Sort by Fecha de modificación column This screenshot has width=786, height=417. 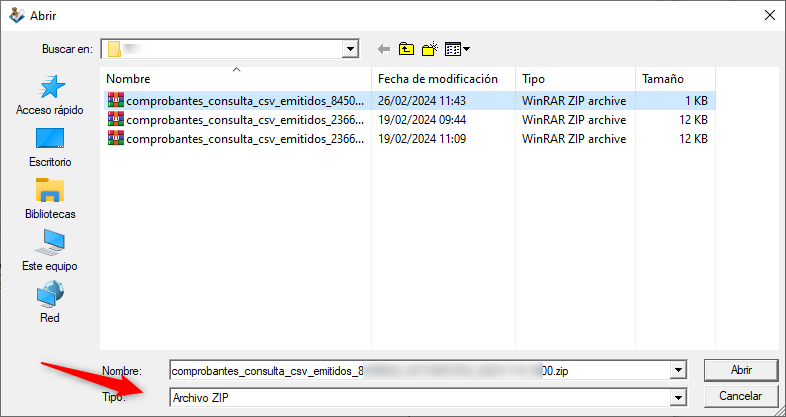click(438, 78)
